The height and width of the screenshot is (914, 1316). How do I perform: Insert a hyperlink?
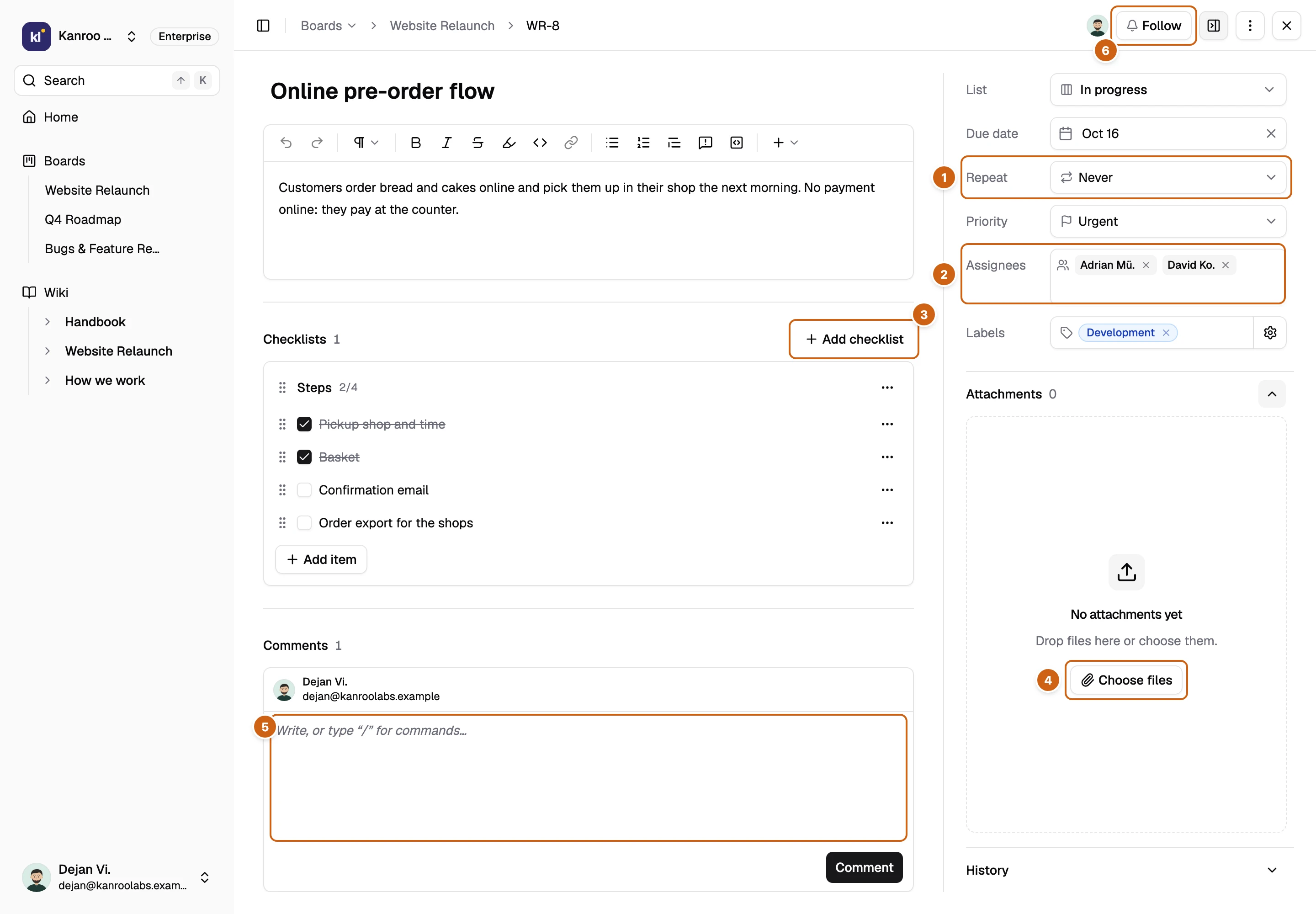tap(570, 143)
